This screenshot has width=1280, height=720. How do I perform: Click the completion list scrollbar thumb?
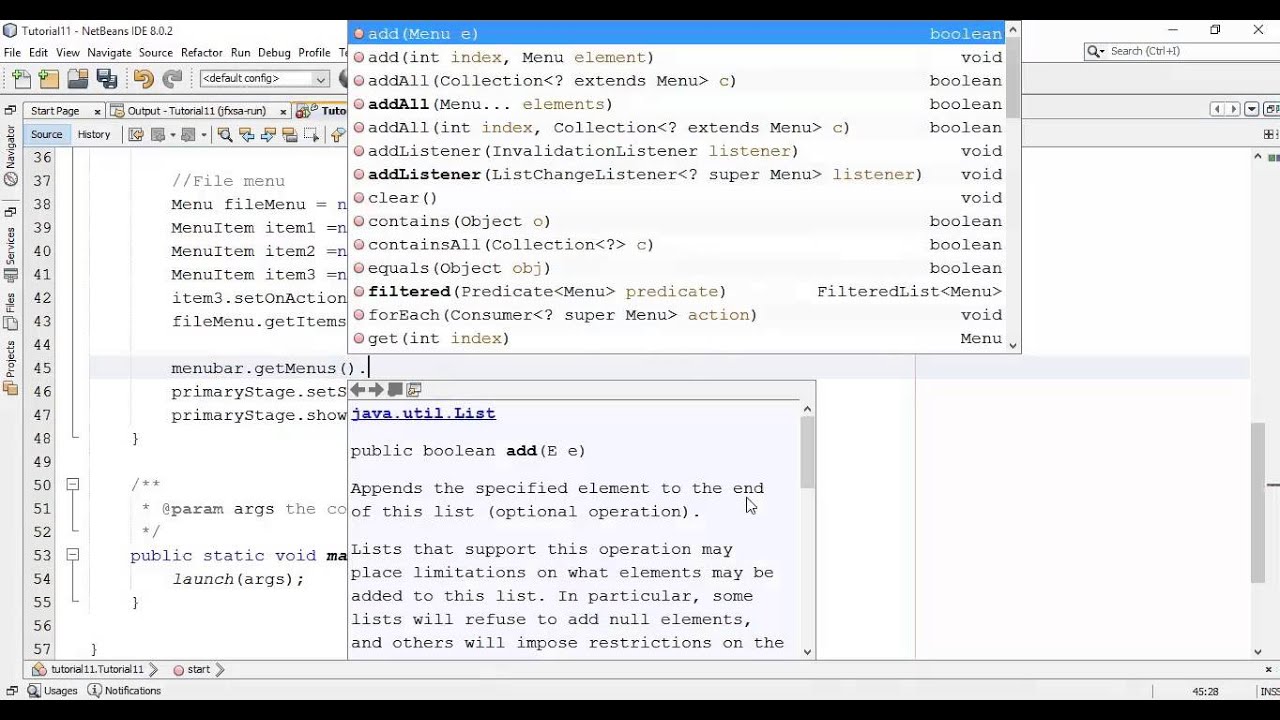1013,78
